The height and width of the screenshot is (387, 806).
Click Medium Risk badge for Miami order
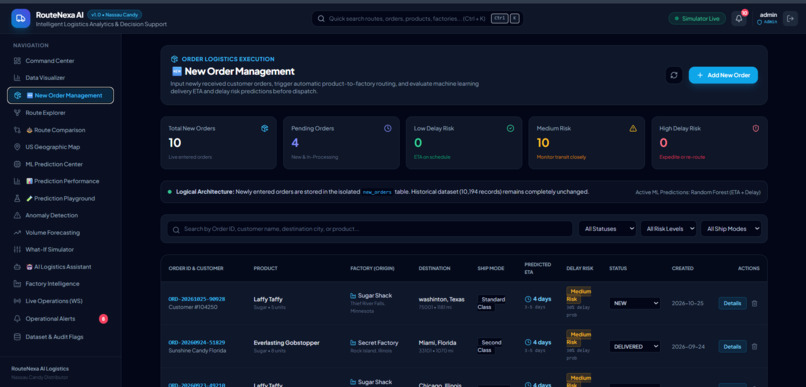point(578,338)
